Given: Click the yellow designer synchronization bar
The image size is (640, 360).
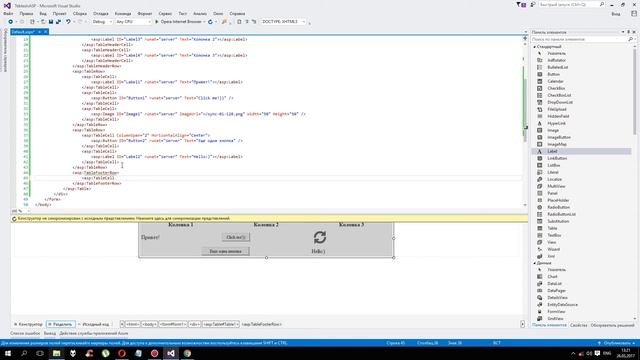Looking at the screenshot, I should 269,219.
